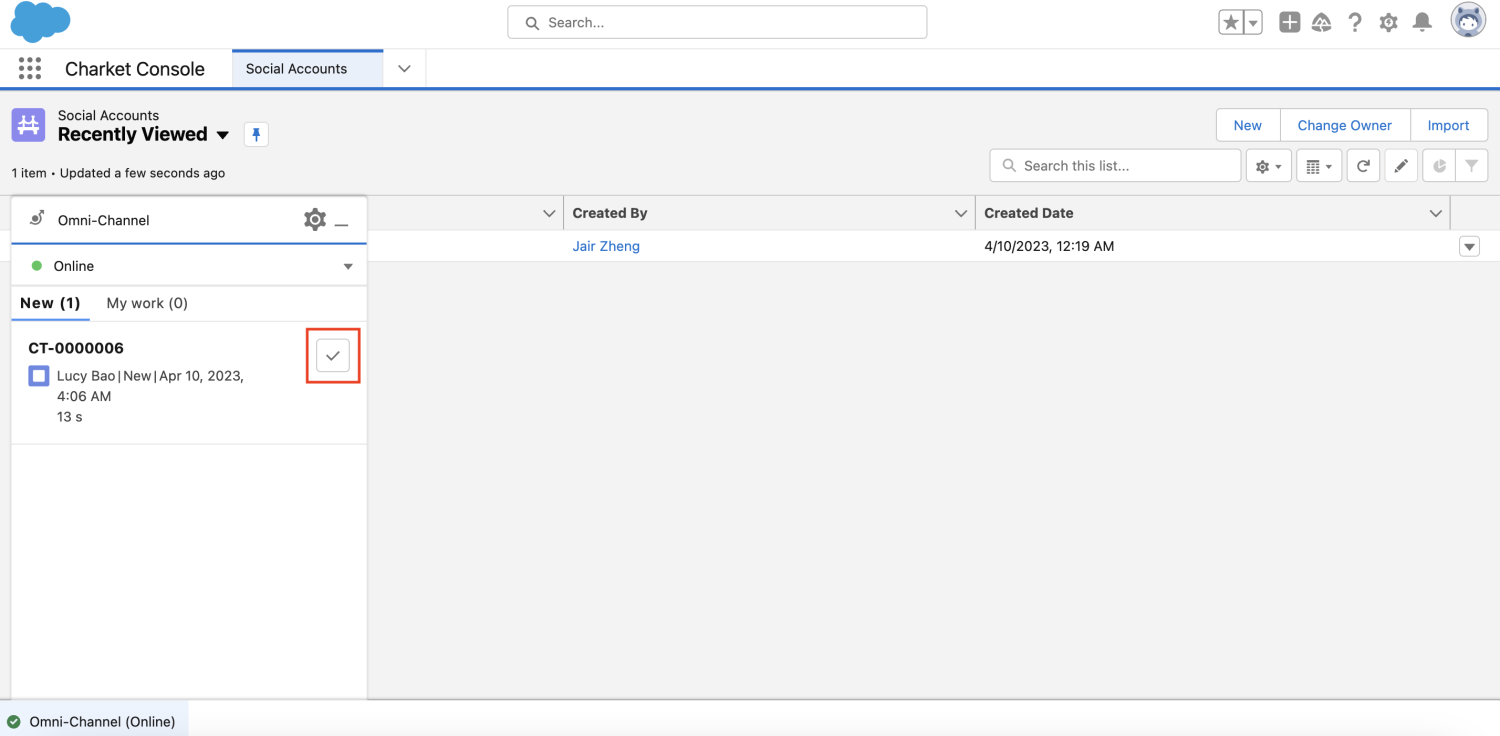Screen dimensions: 1500x736
Task: Click the Change Owner button
Action: (x=1344, y=125)
